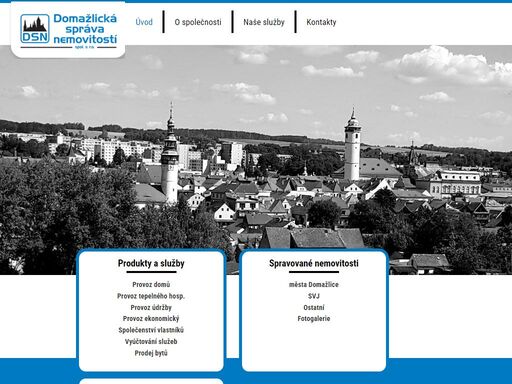Open the Kontakty page
The width and height of the screenshot is (512, 384).
point(321,22)
